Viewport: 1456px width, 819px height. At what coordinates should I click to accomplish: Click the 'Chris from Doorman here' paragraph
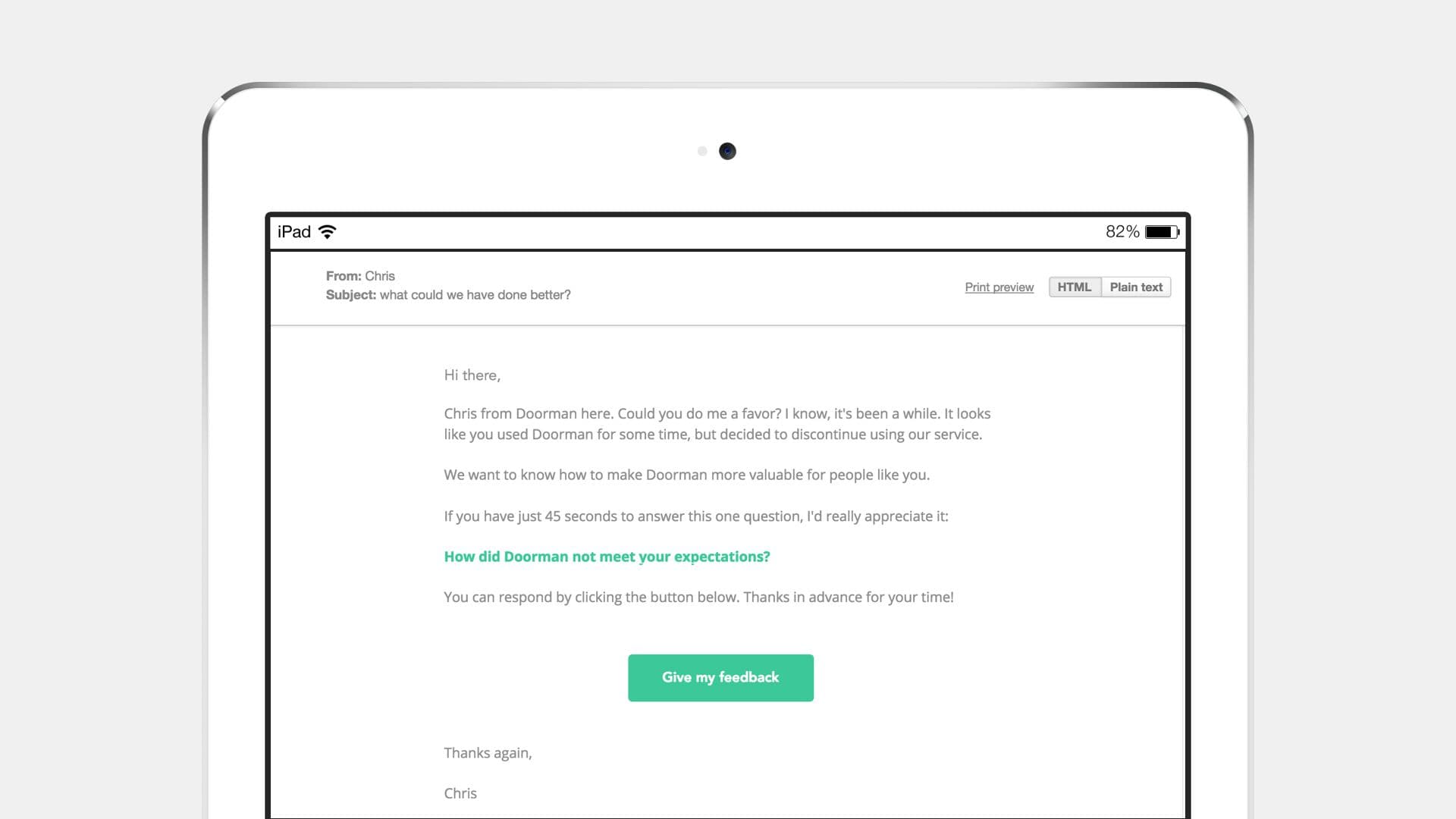(717, 424)
